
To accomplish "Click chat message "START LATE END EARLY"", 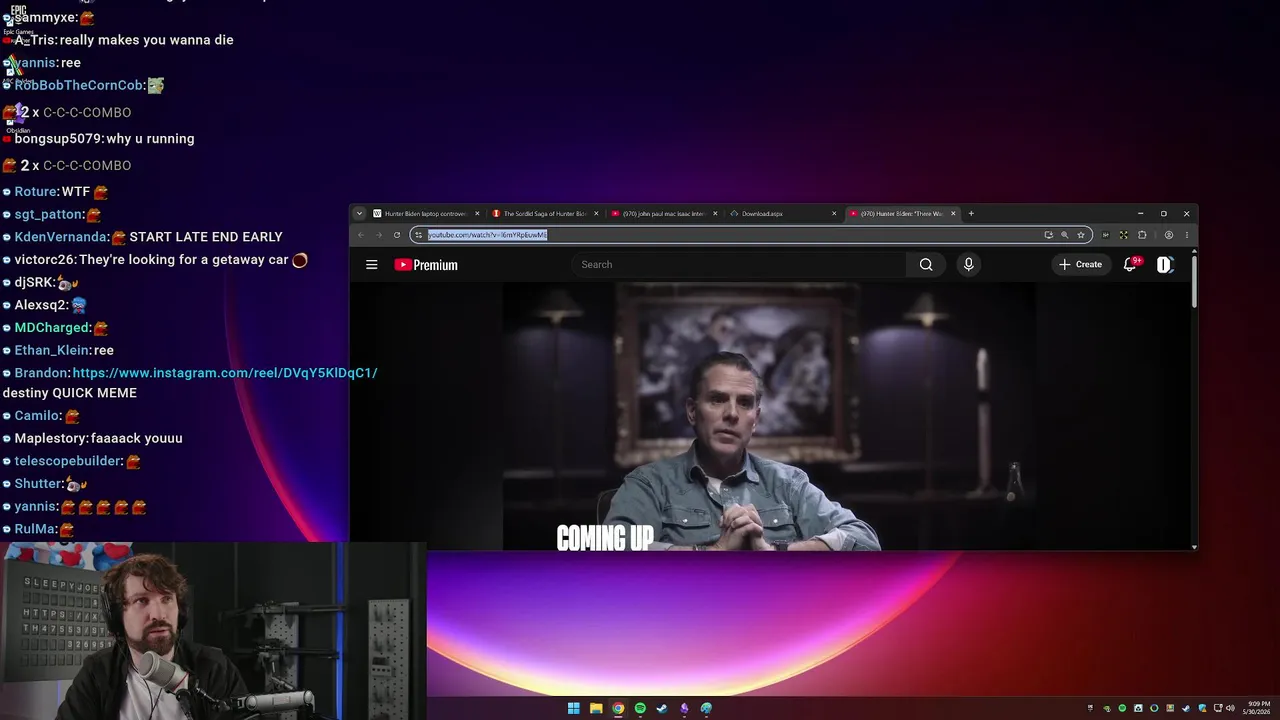I will coord(206,237).
